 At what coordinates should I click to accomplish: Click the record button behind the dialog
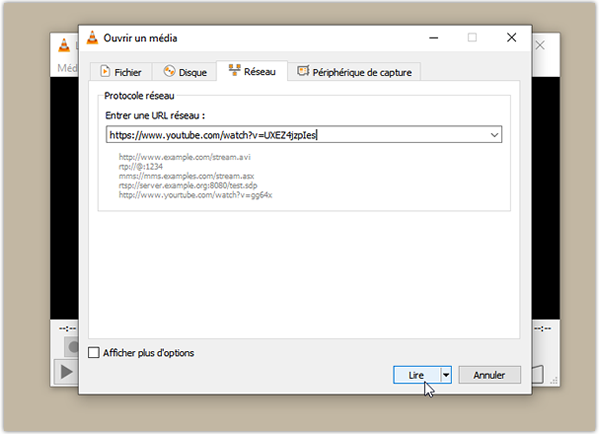click(72, 347)
